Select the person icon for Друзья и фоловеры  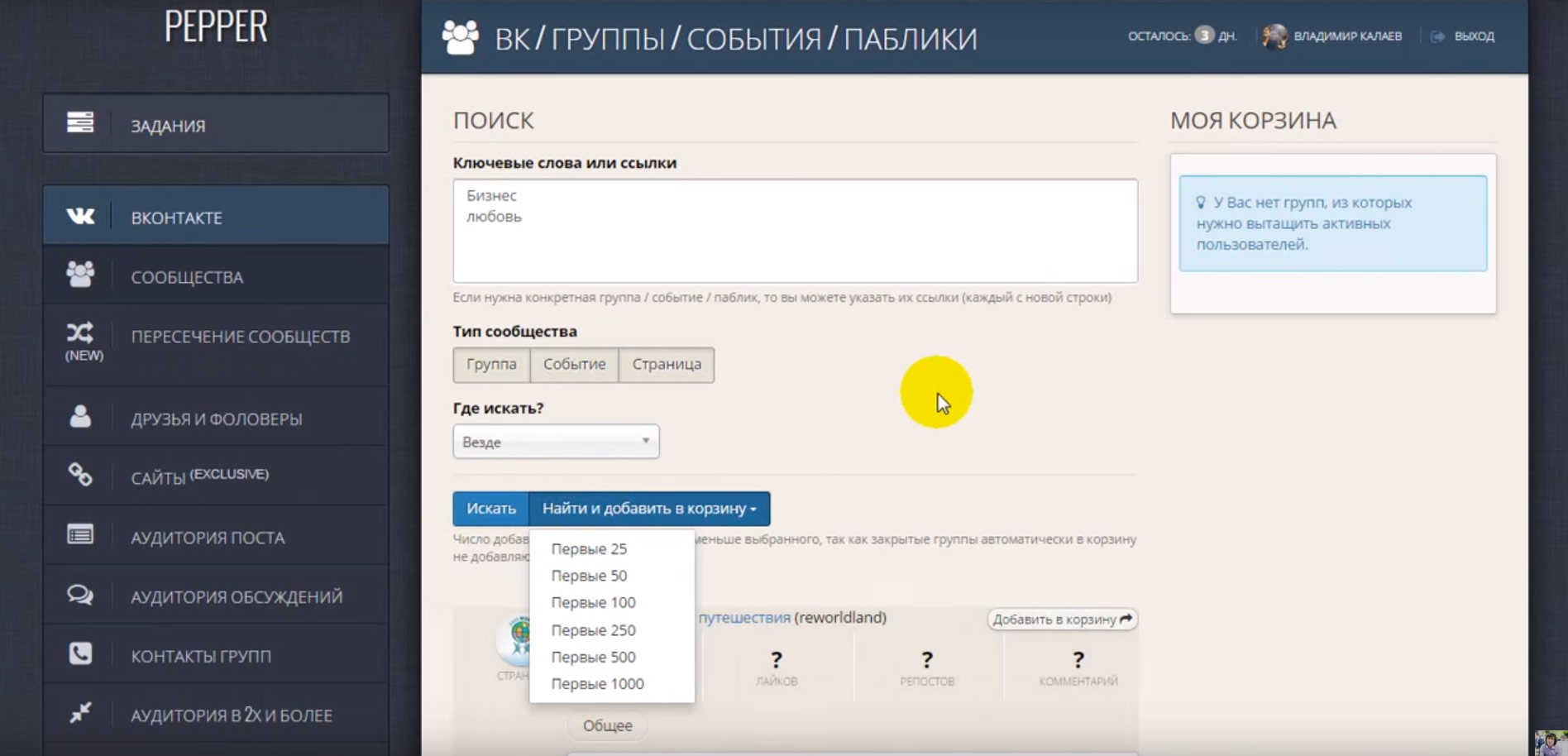point(80,417)
